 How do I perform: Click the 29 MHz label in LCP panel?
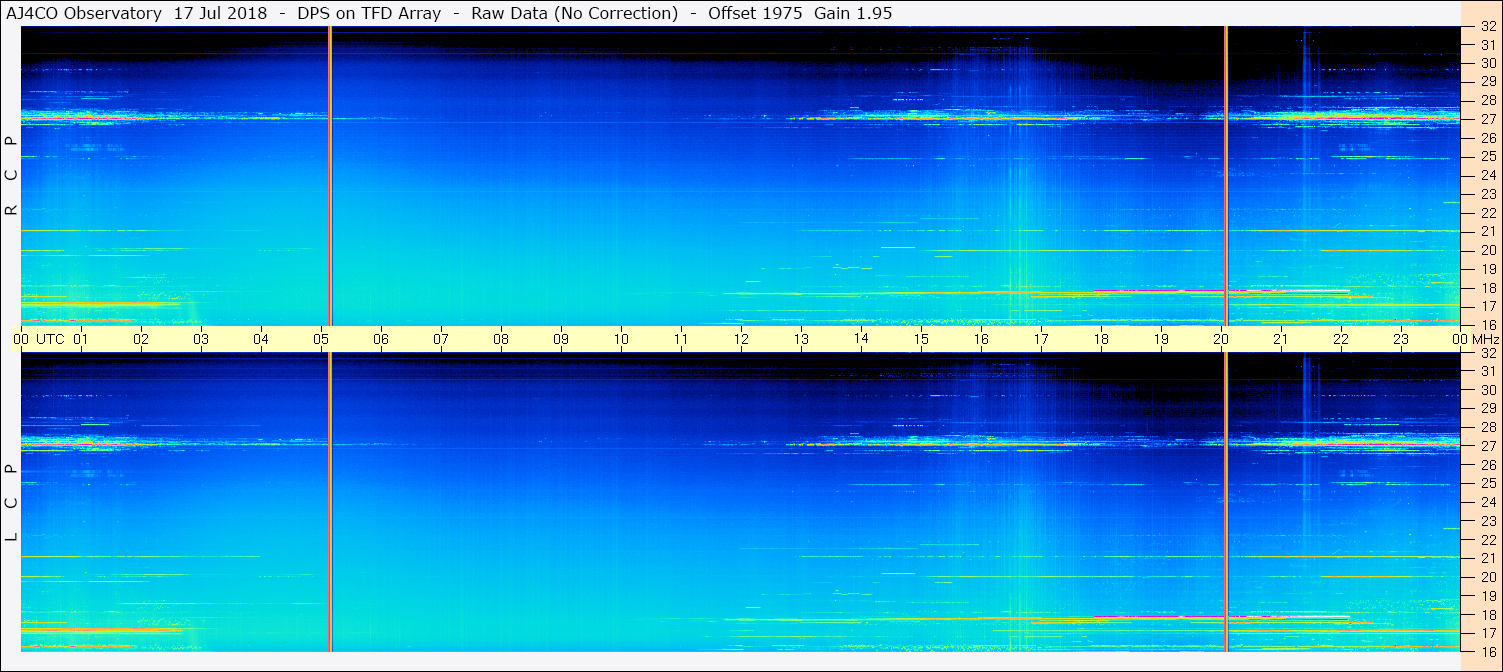pos(1487,409)
